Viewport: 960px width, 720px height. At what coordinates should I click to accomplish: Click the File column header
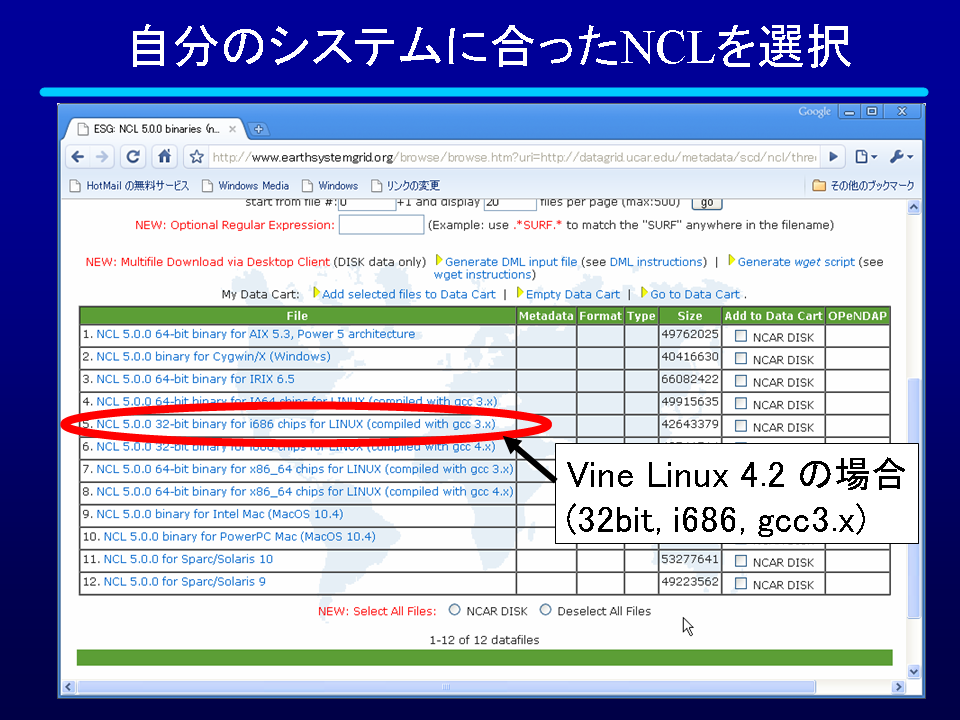click(298, 316)
